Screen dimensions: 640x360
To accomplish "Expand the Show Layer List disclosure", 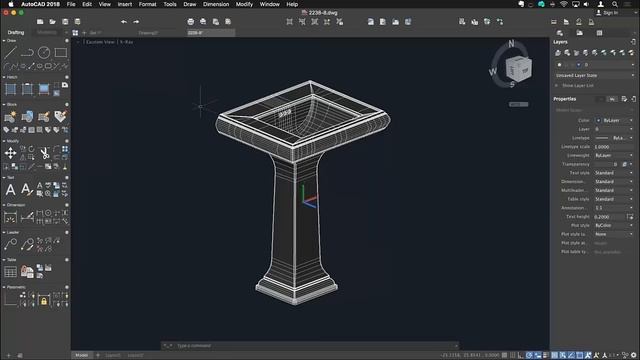I will [x=556, y=86].
